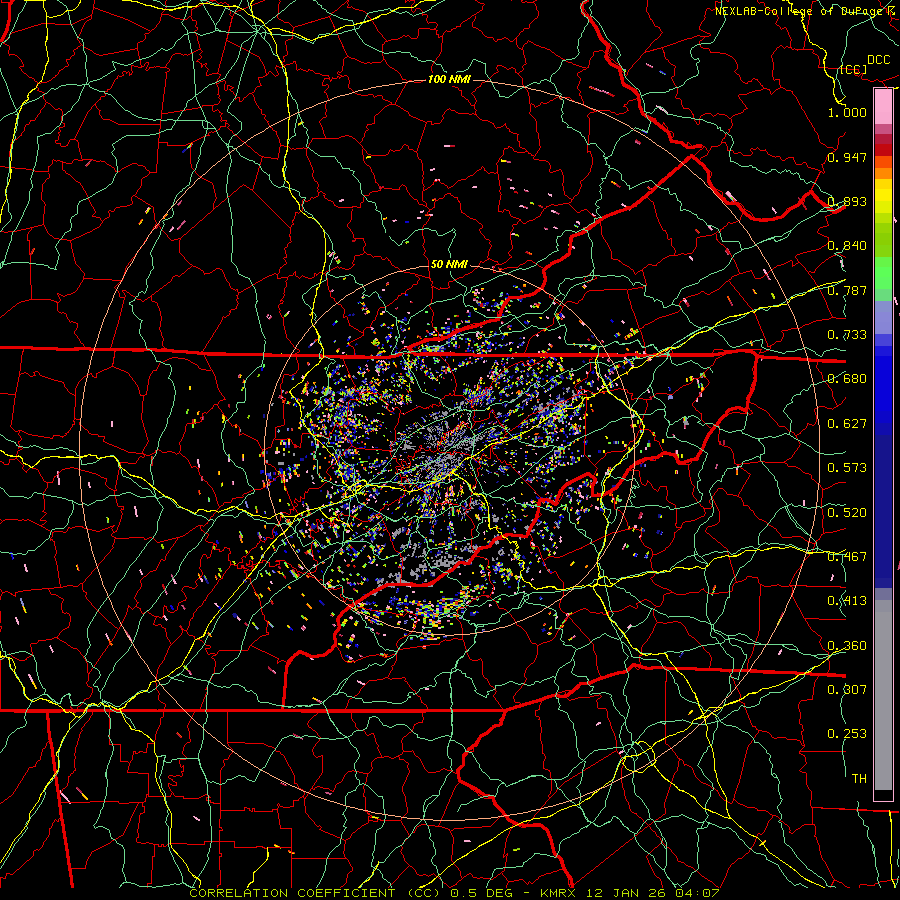Screen dimensions: 900x900
Task: Click the TH label on the scale
Action: pos(859,779)
